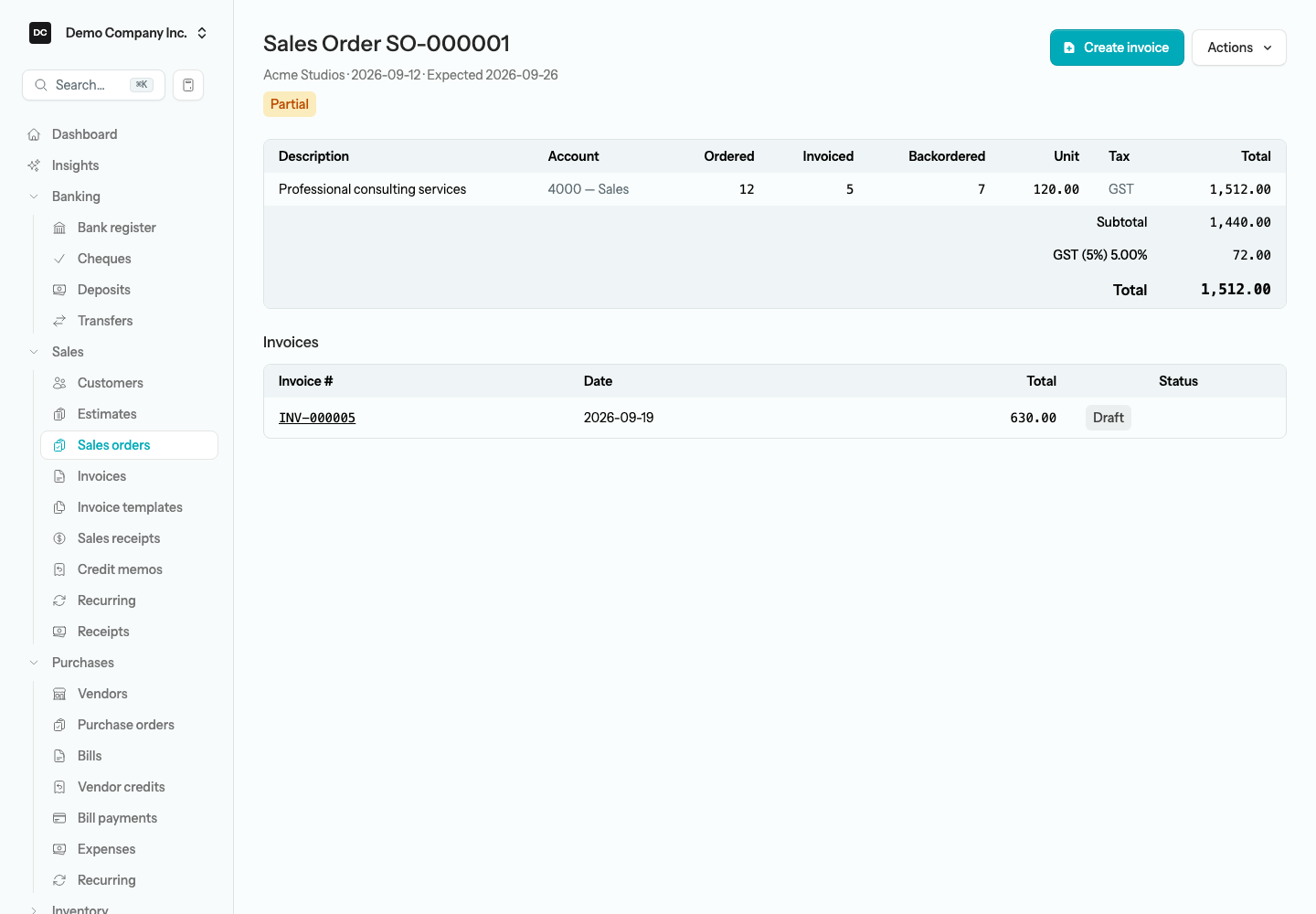Click the Credit memos icon
The image size is (1316, 914).
(x=59, y=569)
